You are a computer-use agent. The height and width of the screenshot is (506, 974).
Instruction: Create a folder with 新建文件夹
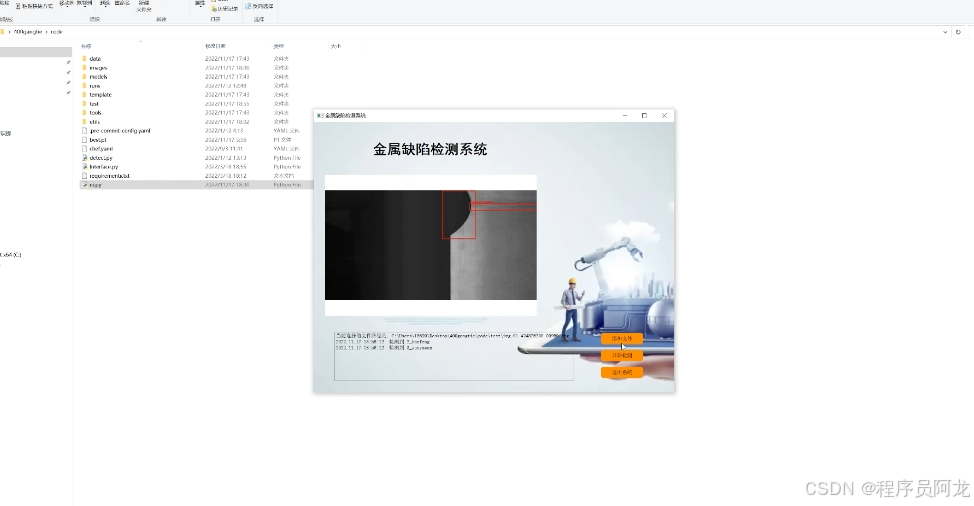pyautogui.click(x=144, y=6)
